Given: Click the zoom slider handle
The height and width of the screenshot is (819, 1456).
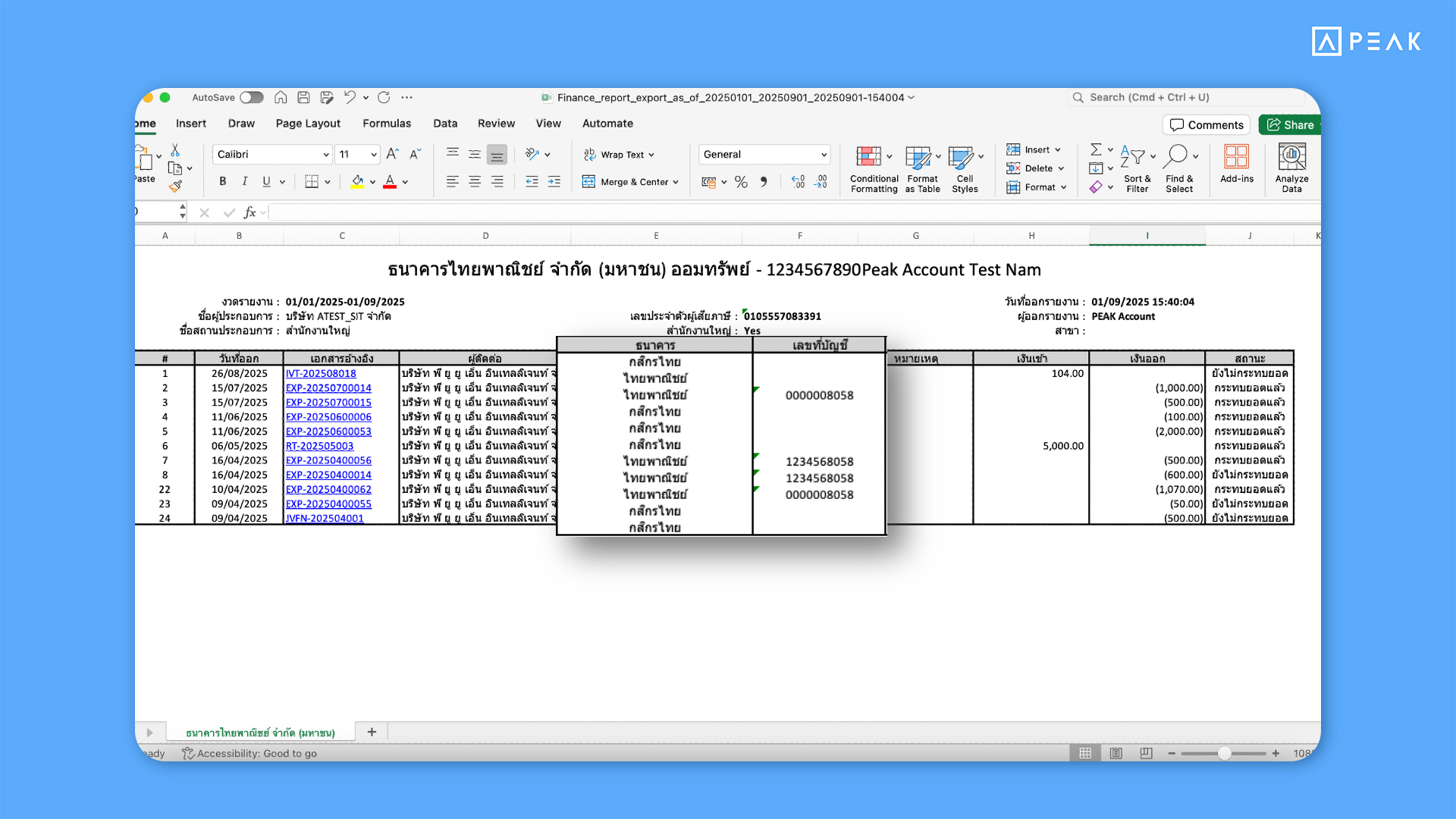Looking at the screenshot, I should pyautogui.click(x=1224, y=753).
